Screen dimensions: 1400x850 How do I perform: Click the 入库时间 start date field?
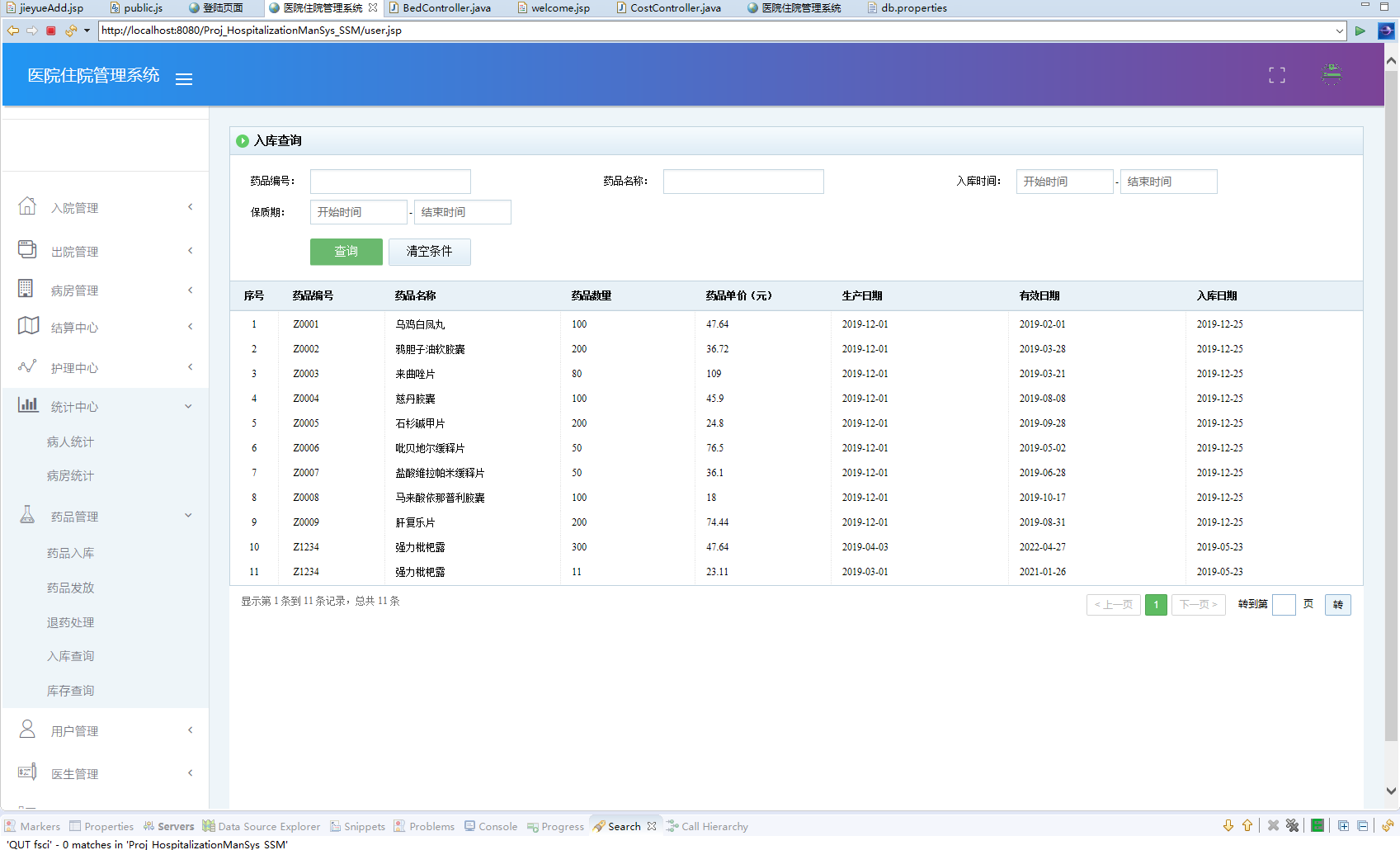(x=1064, y=182)
